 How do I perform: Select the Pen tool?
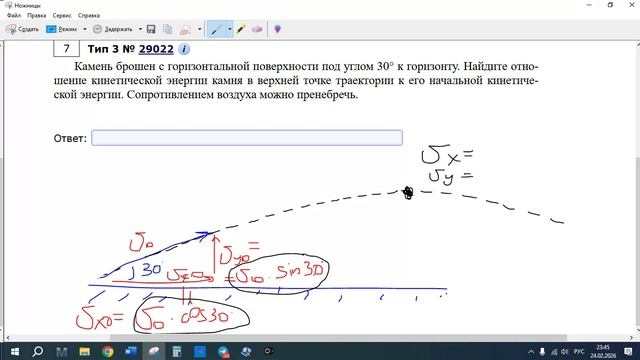click(216, 29)
